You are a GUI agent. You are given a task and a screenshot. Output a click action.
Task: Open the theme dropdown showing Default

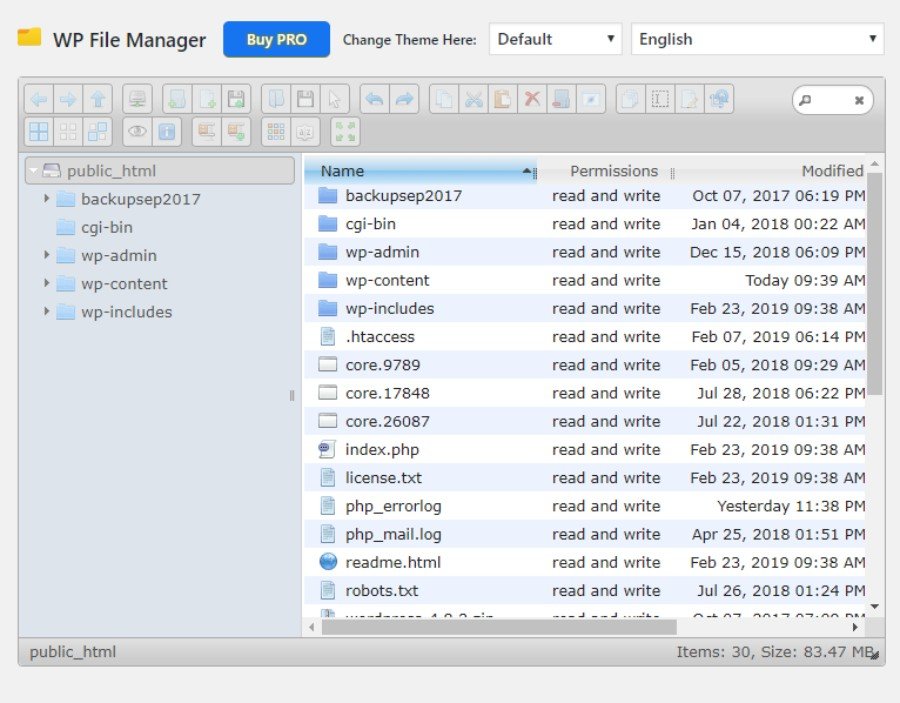(555, 40)
